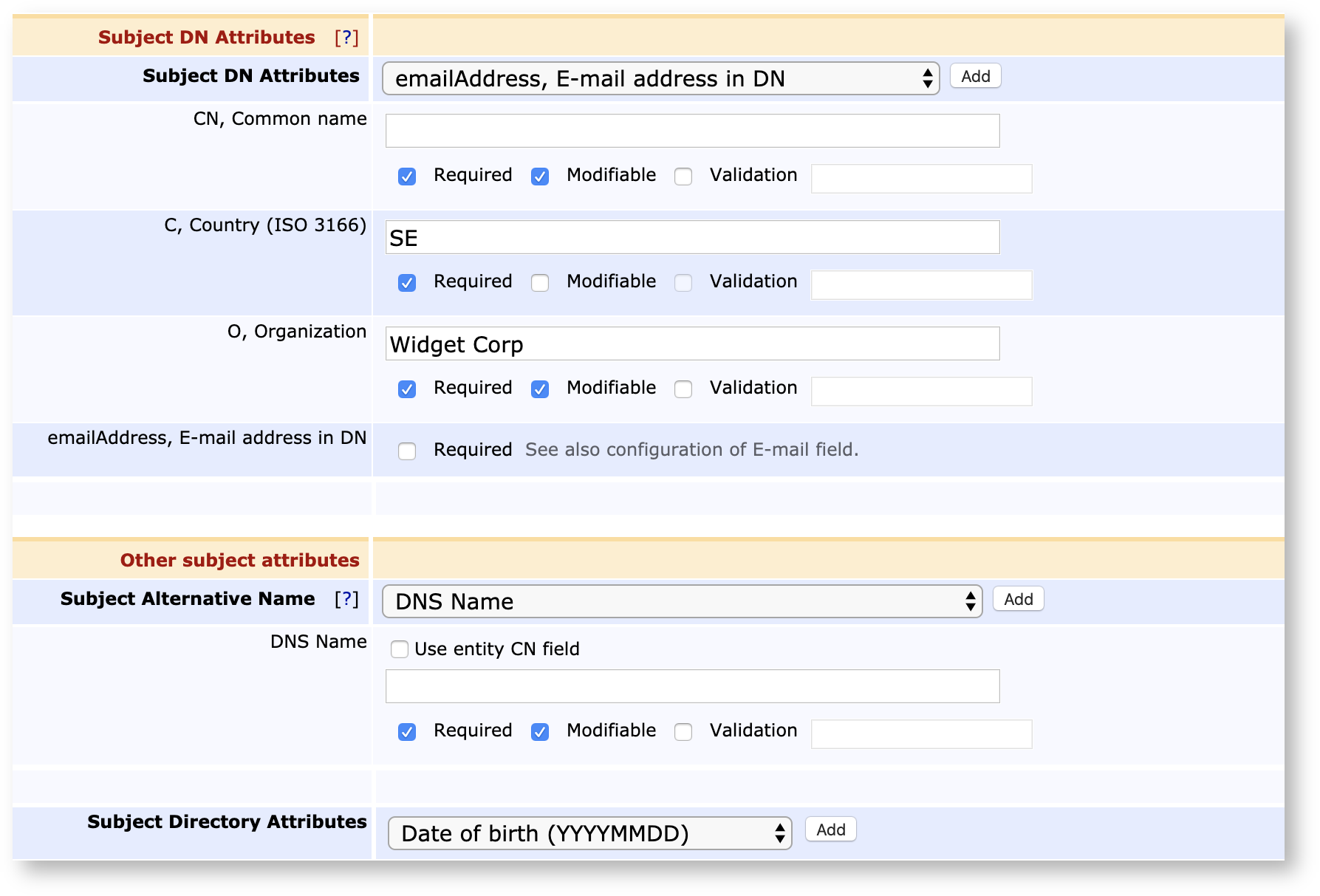Expand the Subject Alternative Name DNS Name dropdown
The width and height of the screenshot is (1320, 896).
681,601
